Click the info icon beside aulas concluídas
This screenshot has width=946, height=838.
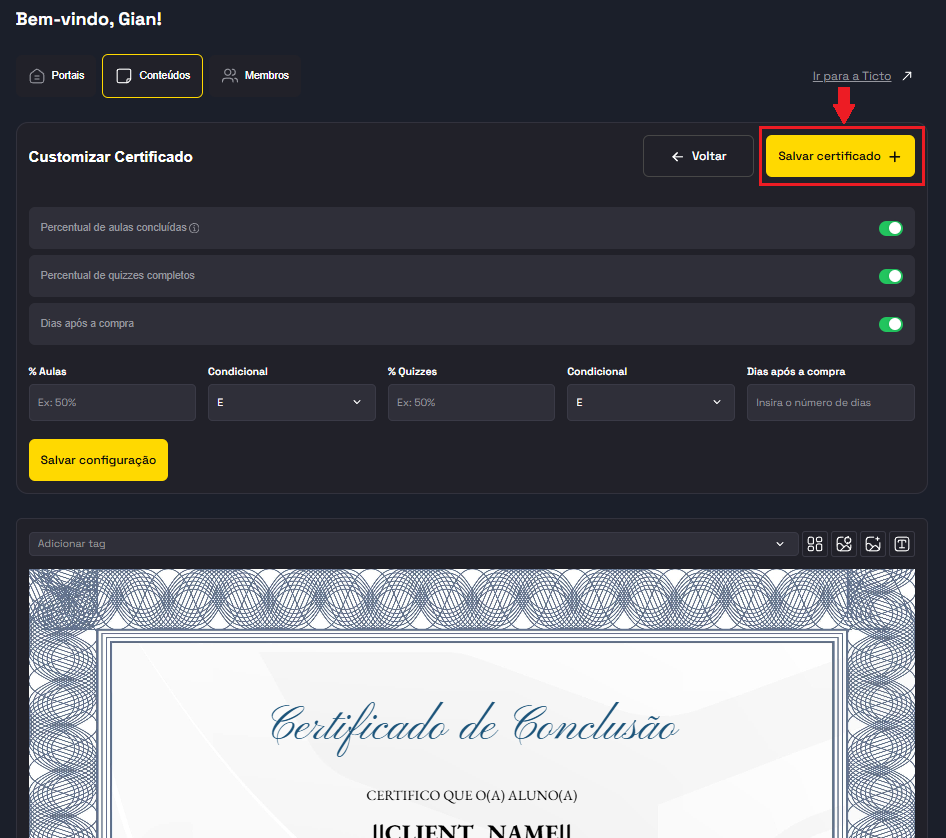194,228
